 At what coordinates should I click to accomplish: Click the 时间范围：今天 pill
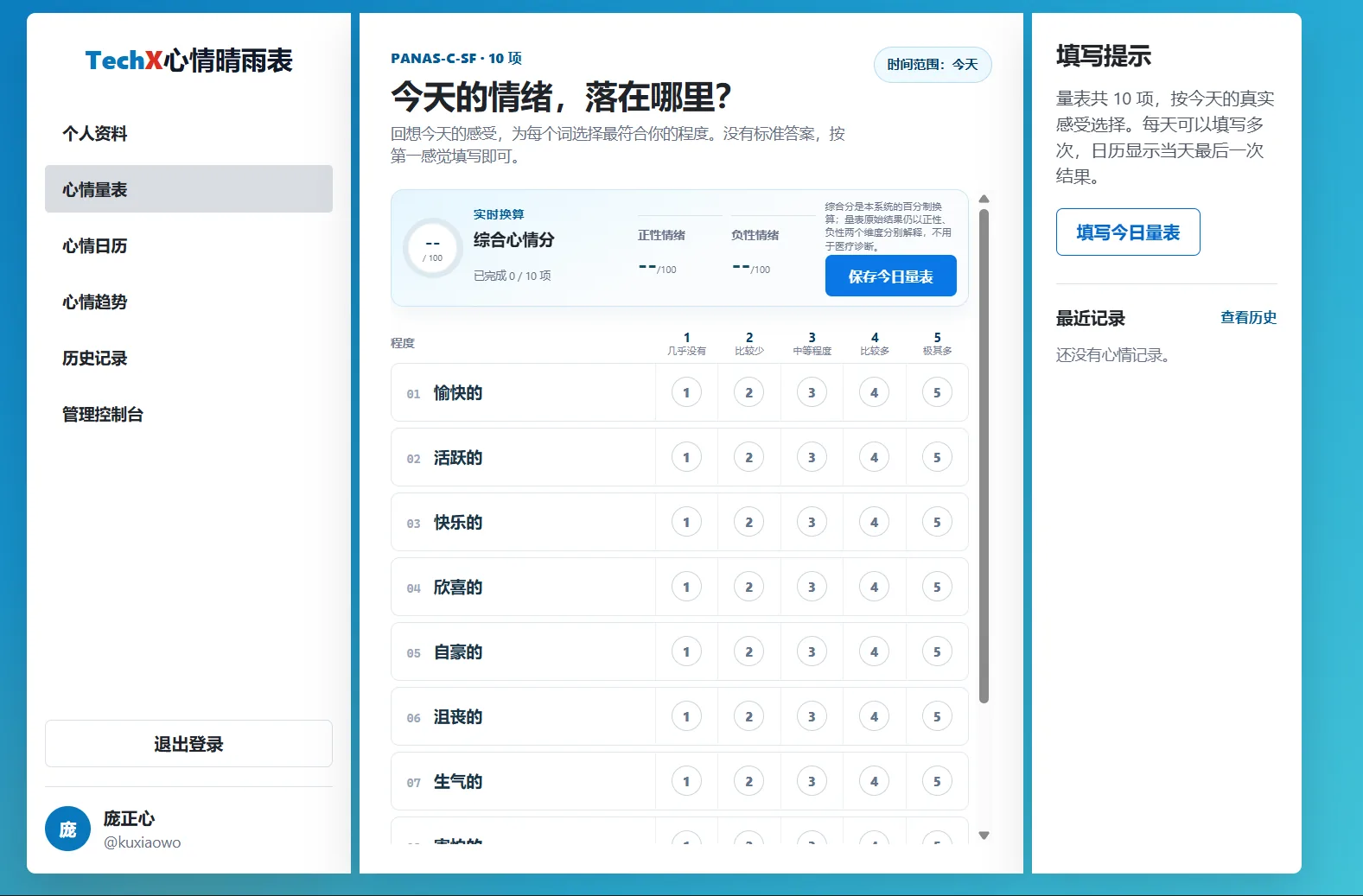(x=933, y=65)
